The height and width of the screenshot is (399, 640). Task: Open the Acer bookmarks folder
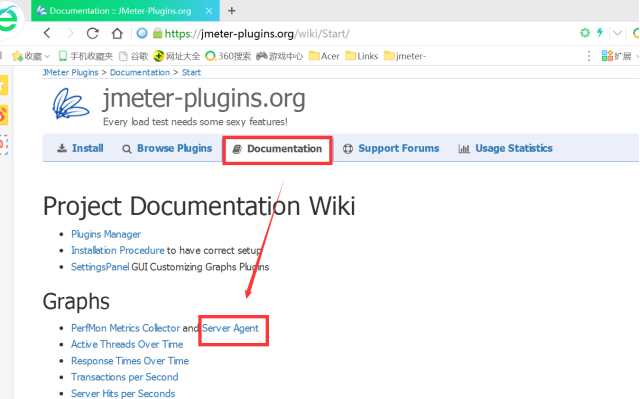click(x=324, y=56)
